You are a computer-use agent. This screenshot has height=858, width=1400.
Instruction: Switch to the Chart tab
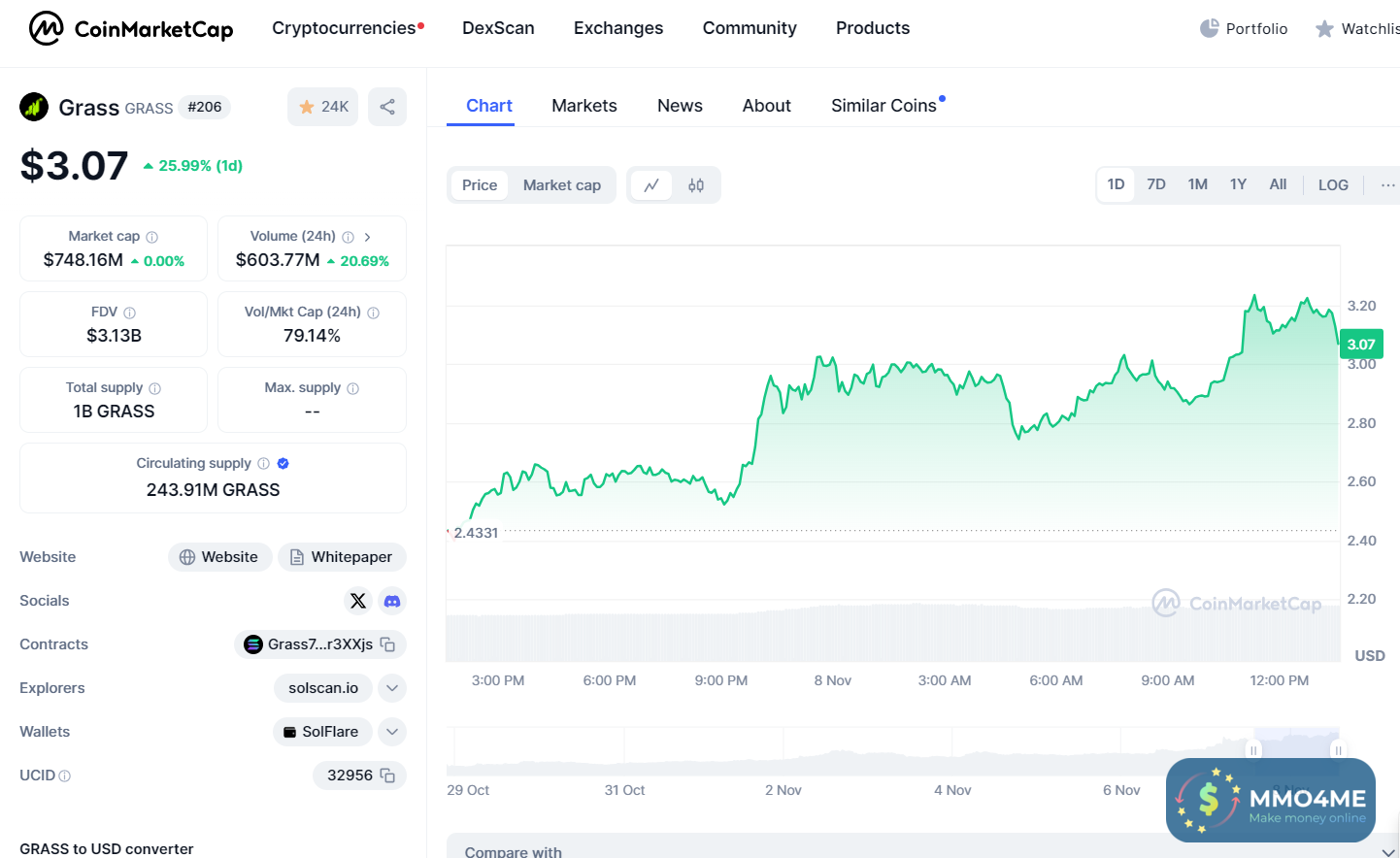[x=489, y=106]
